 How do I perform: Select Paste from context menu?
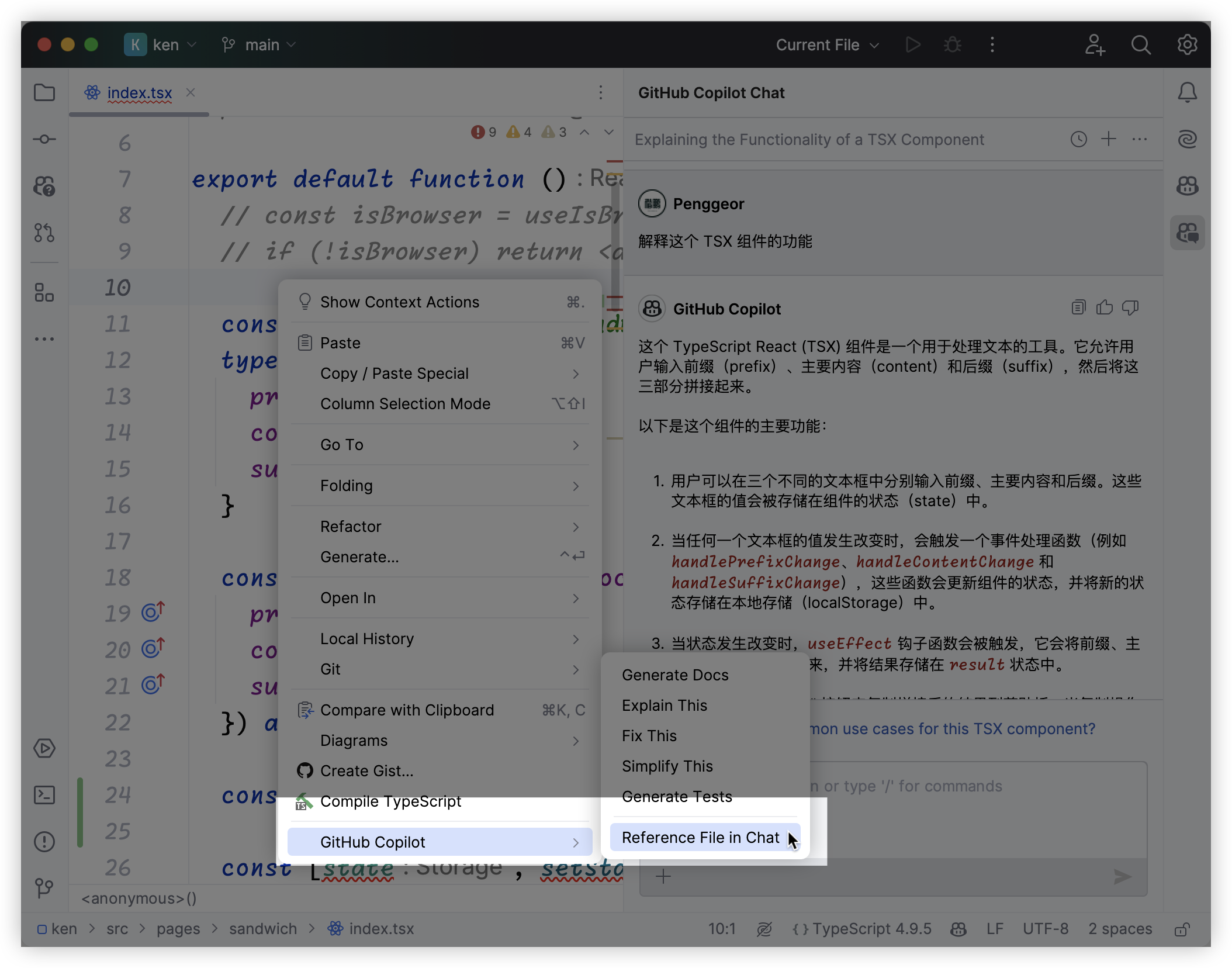(441, 343)
